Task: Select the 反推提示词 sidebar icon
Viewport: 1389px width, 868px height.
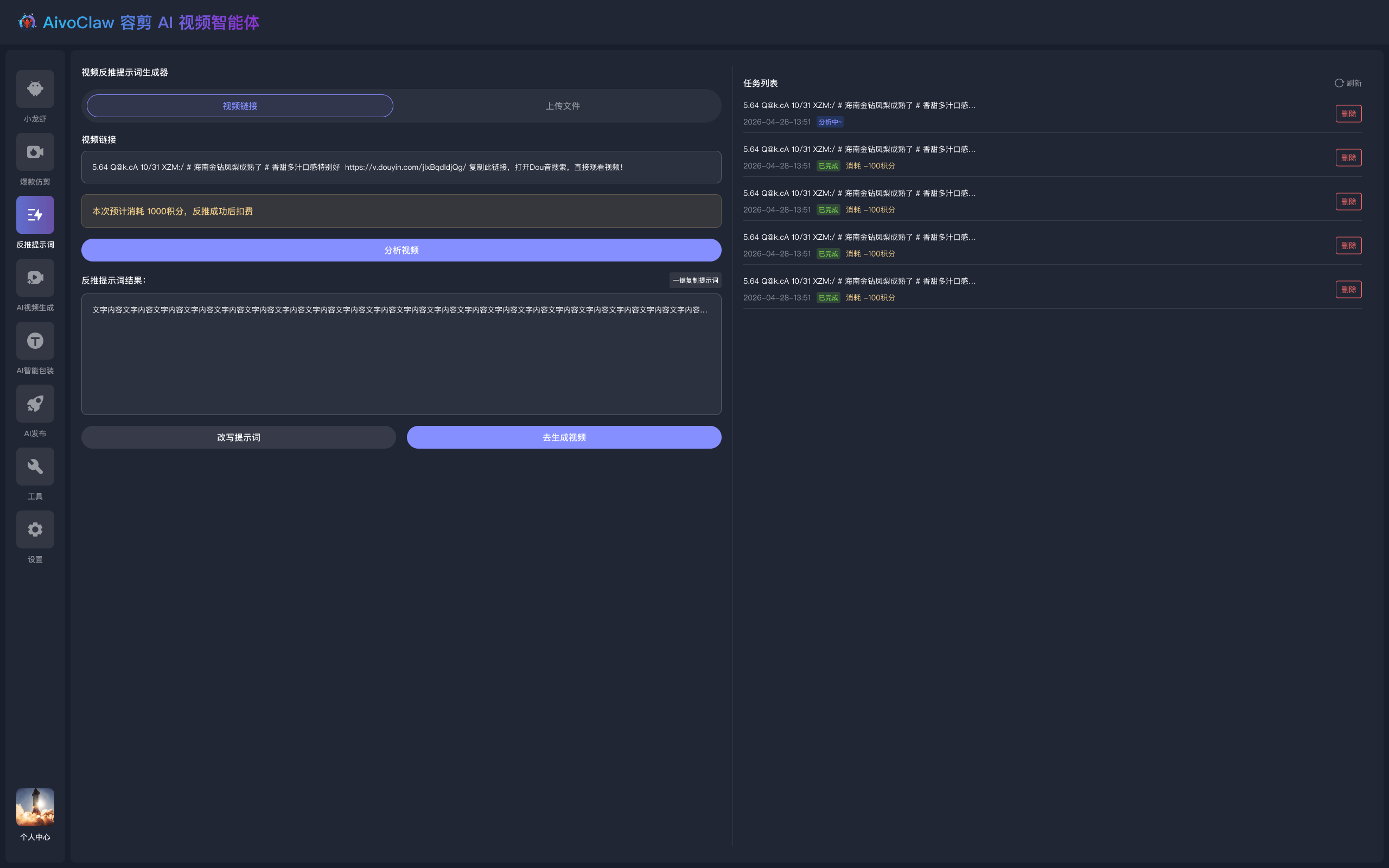Action: pos(35,215)
